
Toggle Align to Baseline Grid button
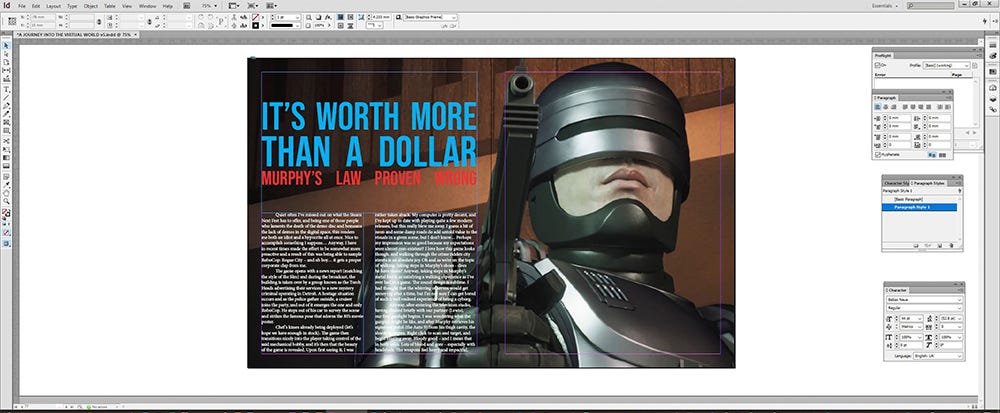(x=943, y=155)
